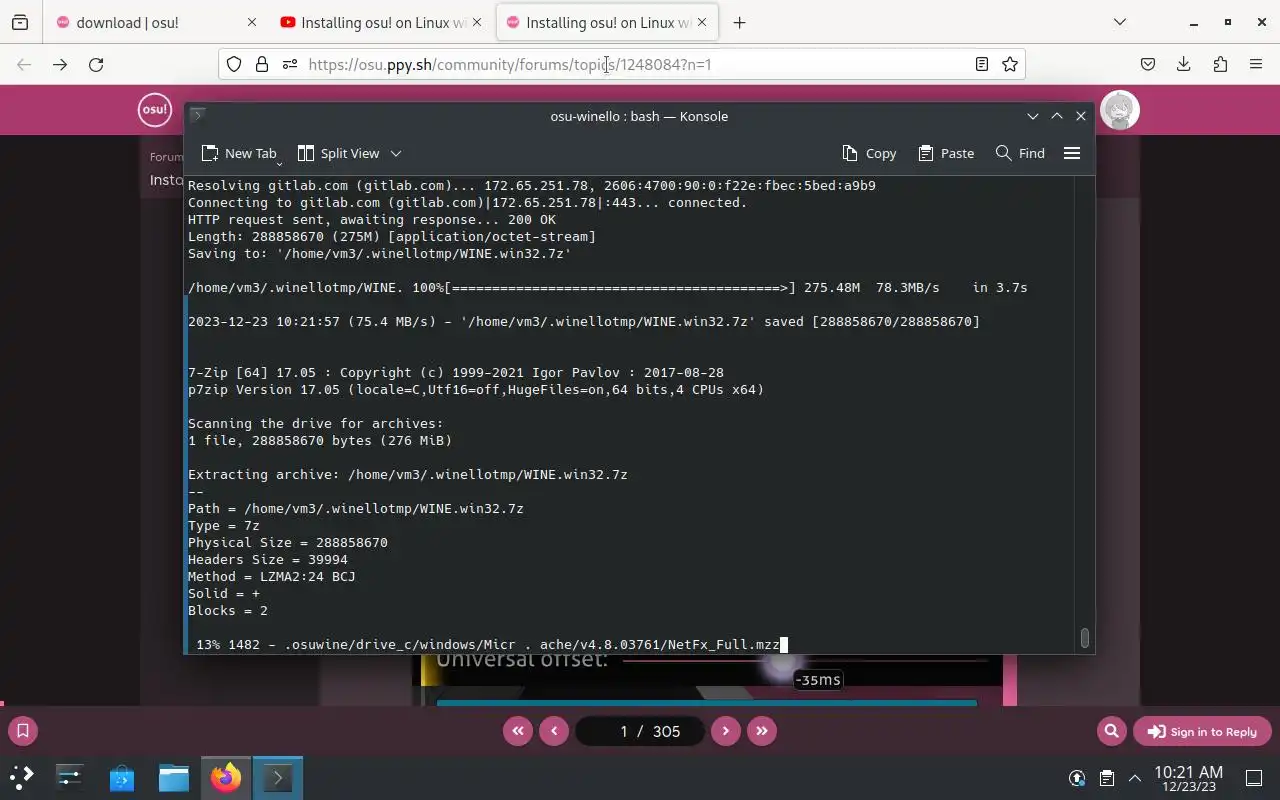Click the tracking protection shield icon
Viewport: 1280px width, 800px height.
point(234,64)
